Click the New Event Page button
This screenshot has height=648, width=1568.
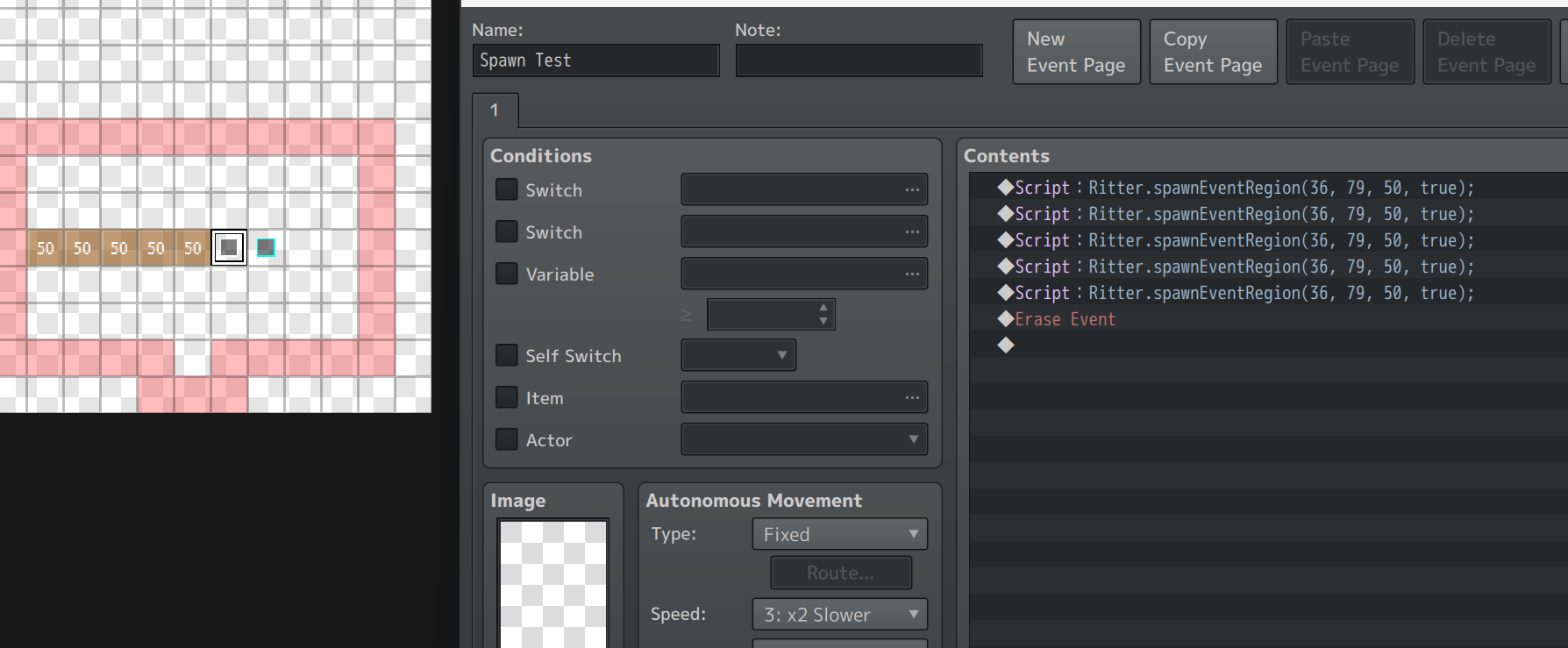pyautogui.click(x=1076, y=52)
